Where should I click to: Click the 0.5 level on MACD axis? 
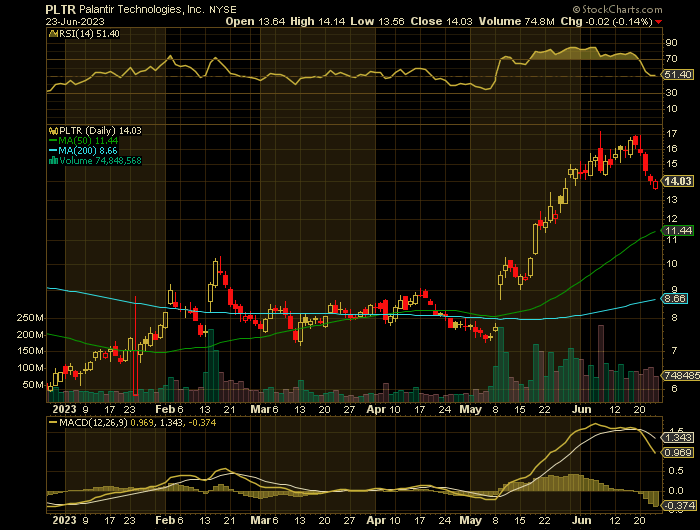click(x=676, y=471)
